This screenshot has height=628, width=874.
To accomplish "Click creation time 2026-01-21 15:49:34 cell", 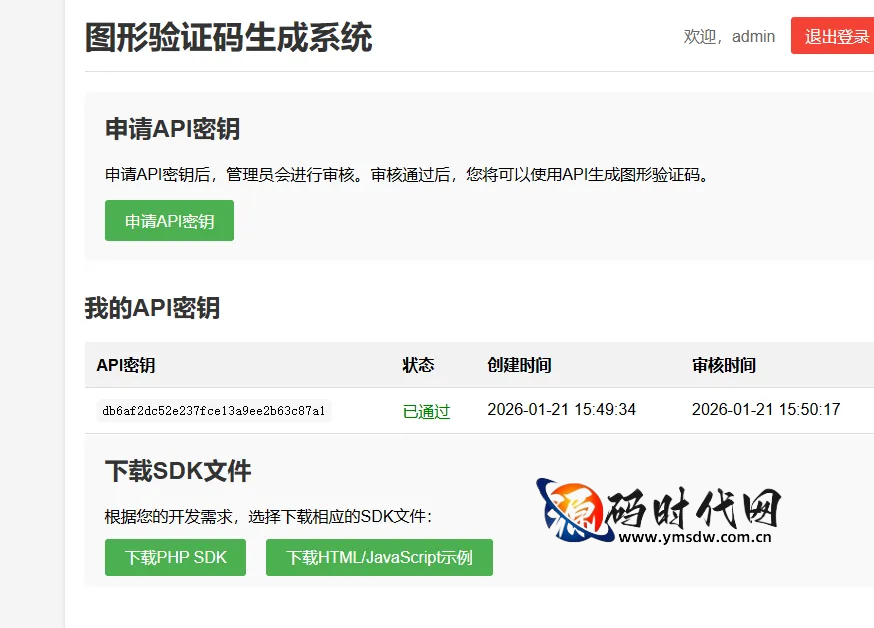I will (x=561, y=410).
